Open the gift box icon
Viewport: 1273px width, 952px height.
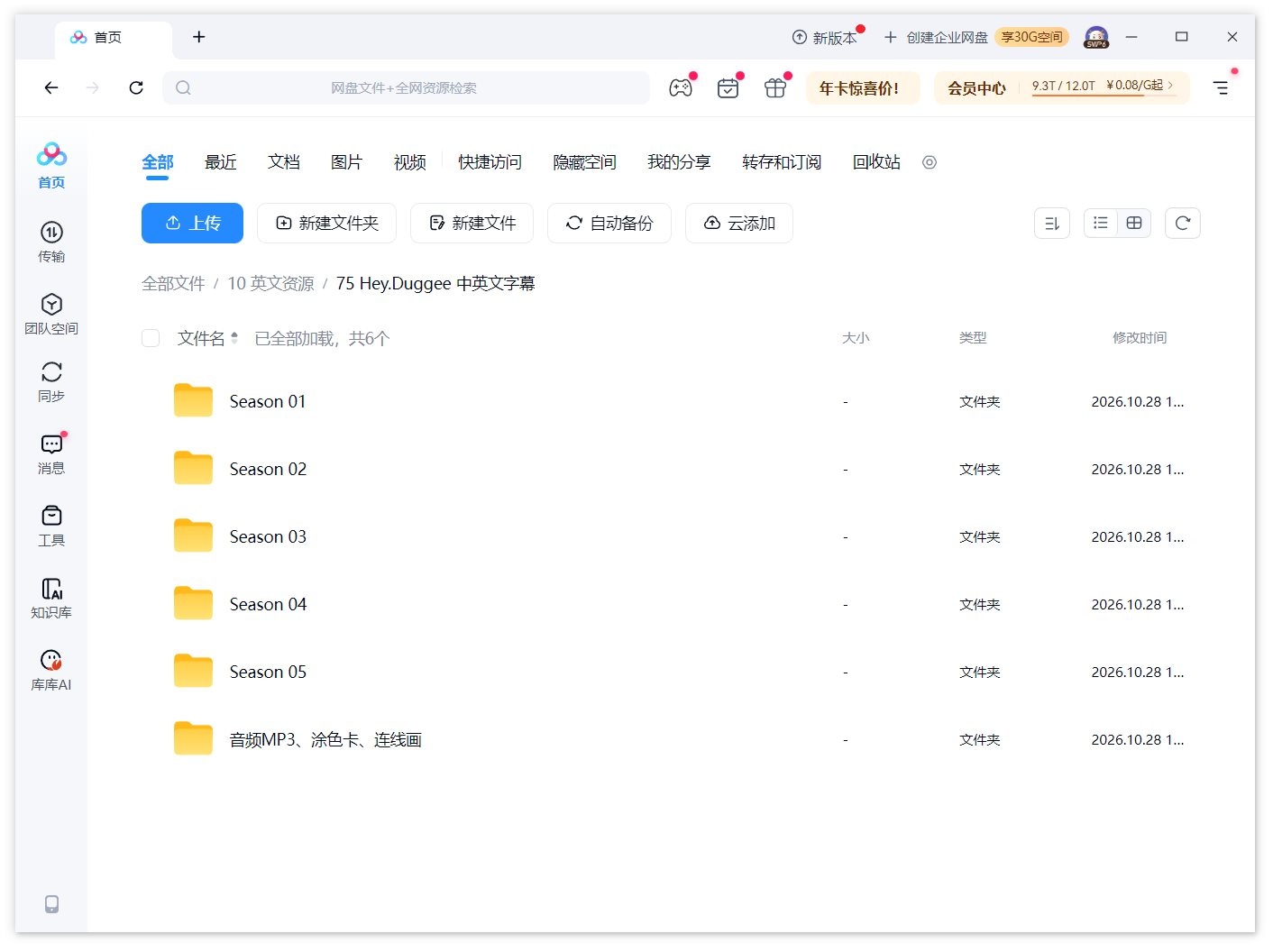point(775,87)
